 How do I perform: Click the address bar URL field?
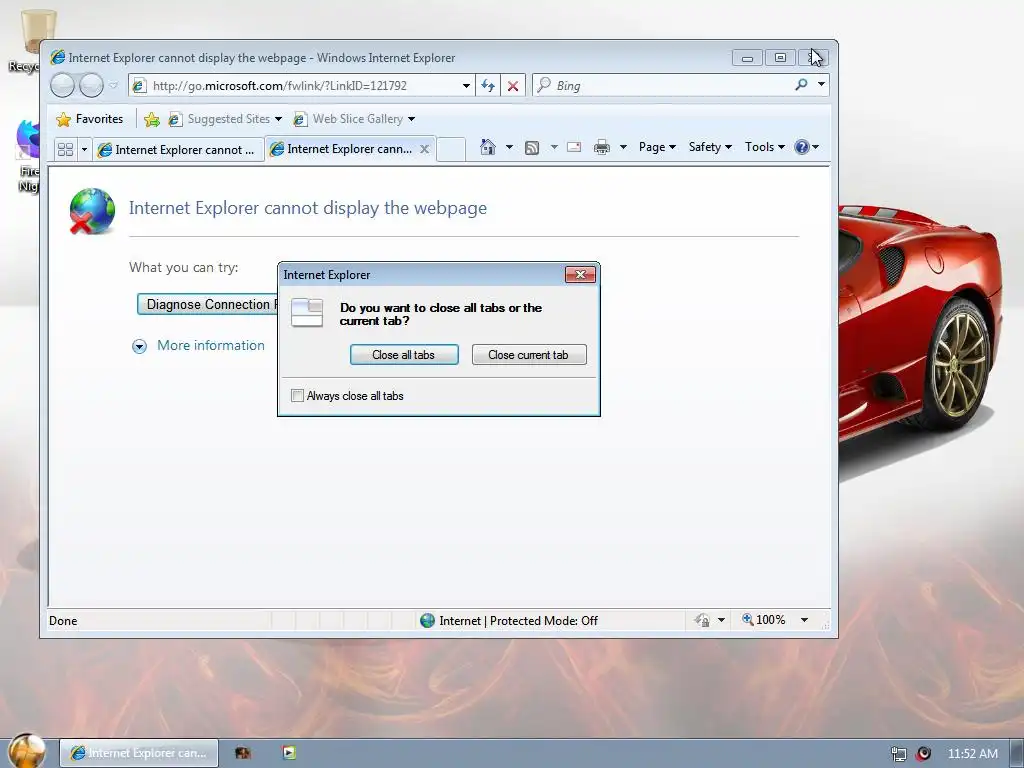point(302,86)
